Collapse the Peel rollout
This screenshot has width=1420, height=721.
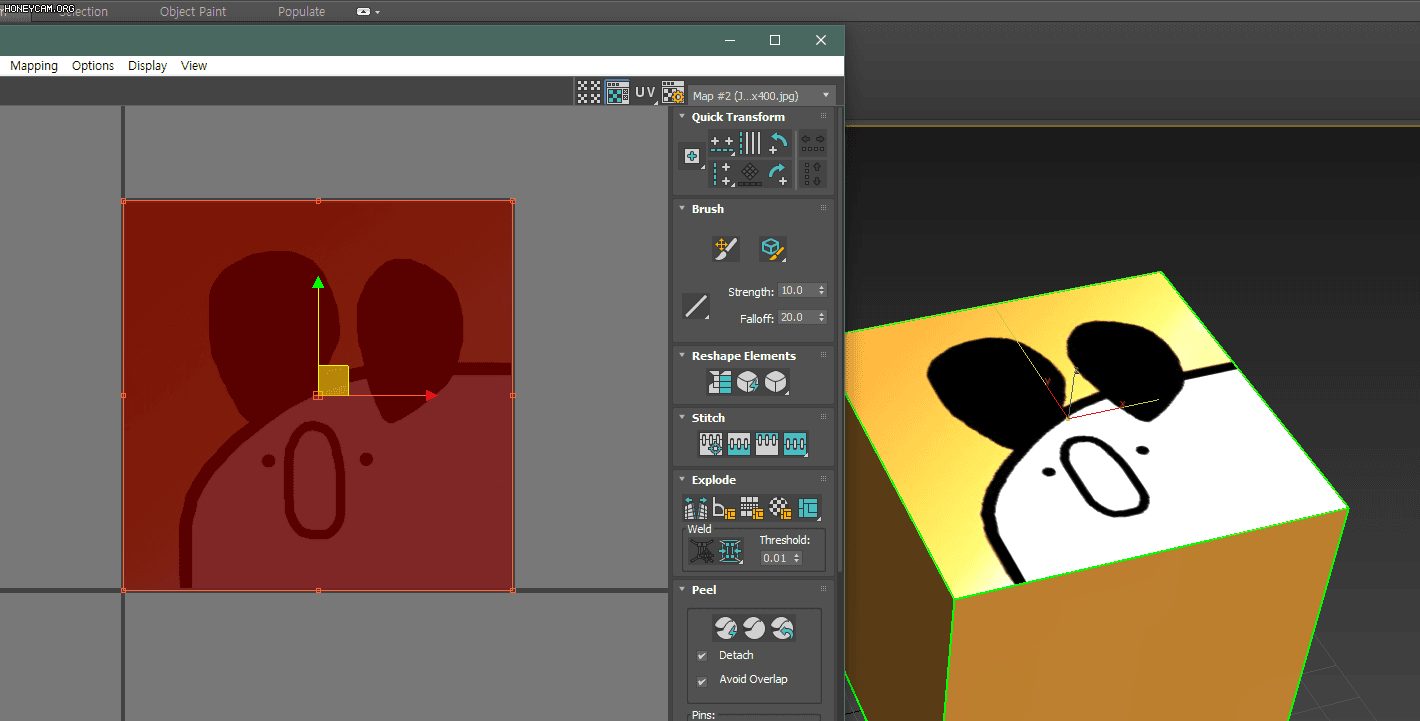682,590
